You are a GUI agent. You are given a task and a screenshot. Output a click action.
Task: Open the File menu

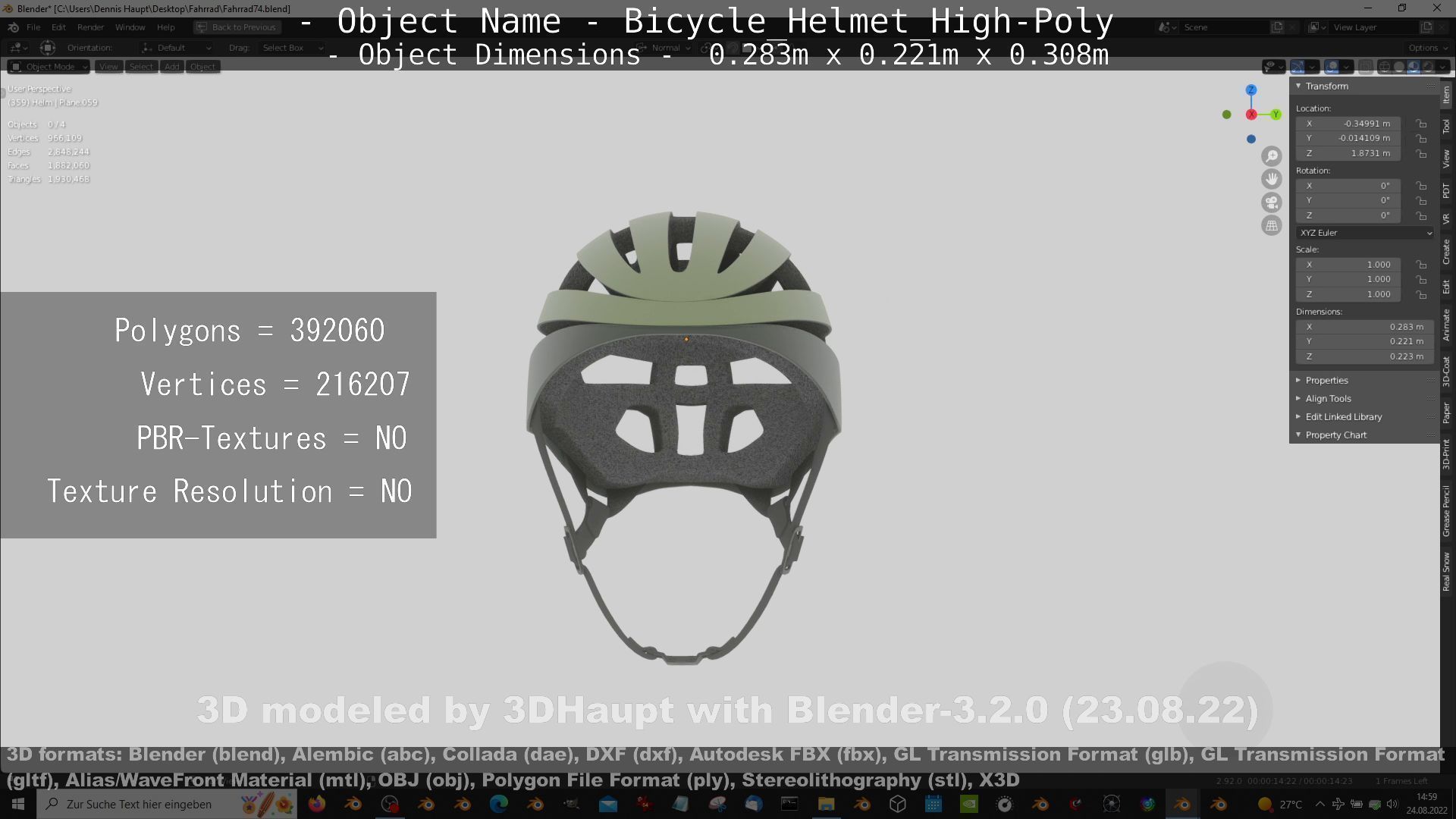pyautogui.click(x=33, y=27)
